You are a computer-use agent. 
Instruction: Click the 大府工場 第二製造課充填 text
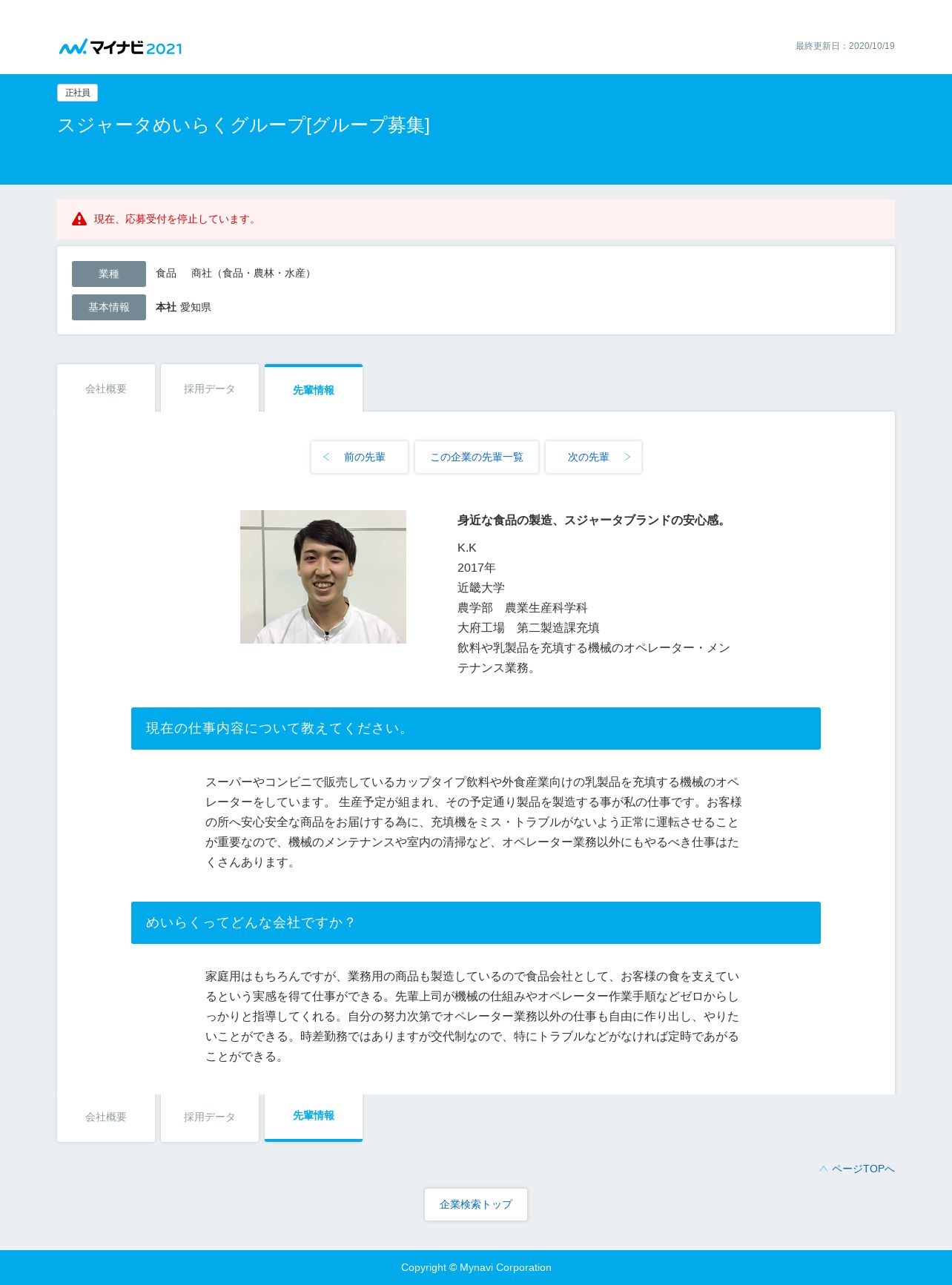[x=529, y=627]
